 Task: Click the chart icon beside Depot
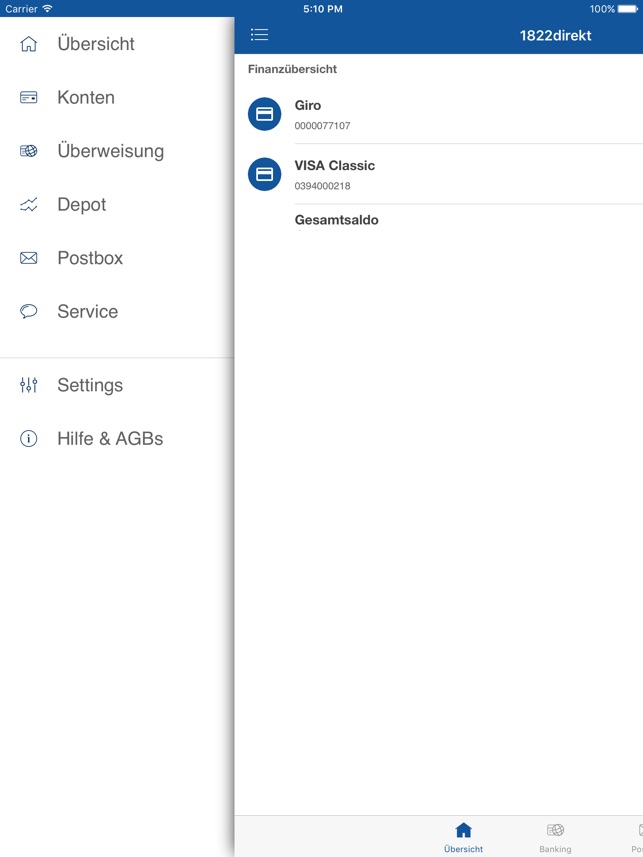coord(29,205)
